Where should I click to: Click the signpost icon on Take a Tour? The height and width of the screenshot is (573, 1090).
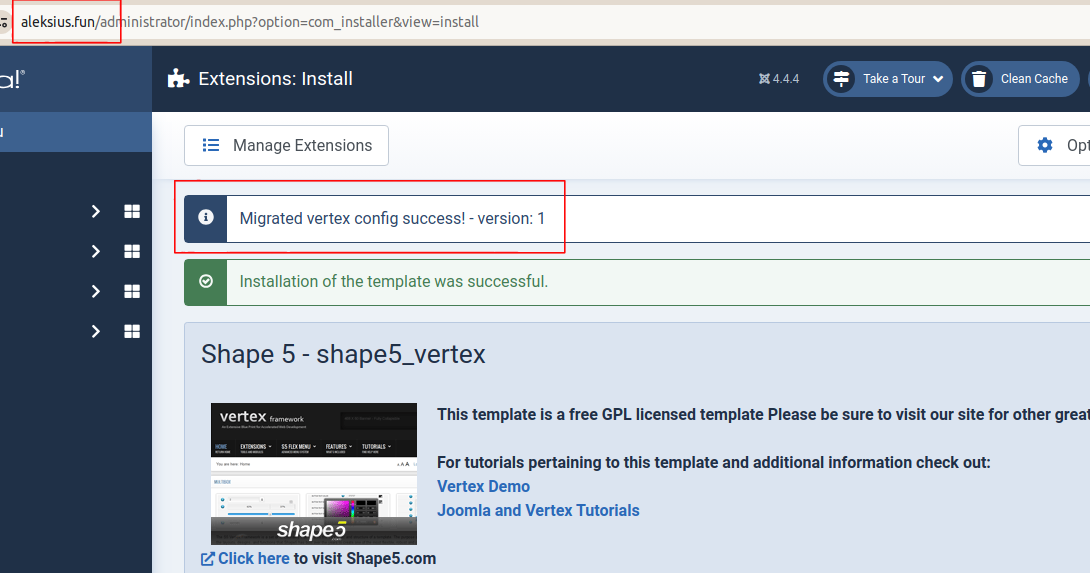pyautogui.click(x=841, y=79)
